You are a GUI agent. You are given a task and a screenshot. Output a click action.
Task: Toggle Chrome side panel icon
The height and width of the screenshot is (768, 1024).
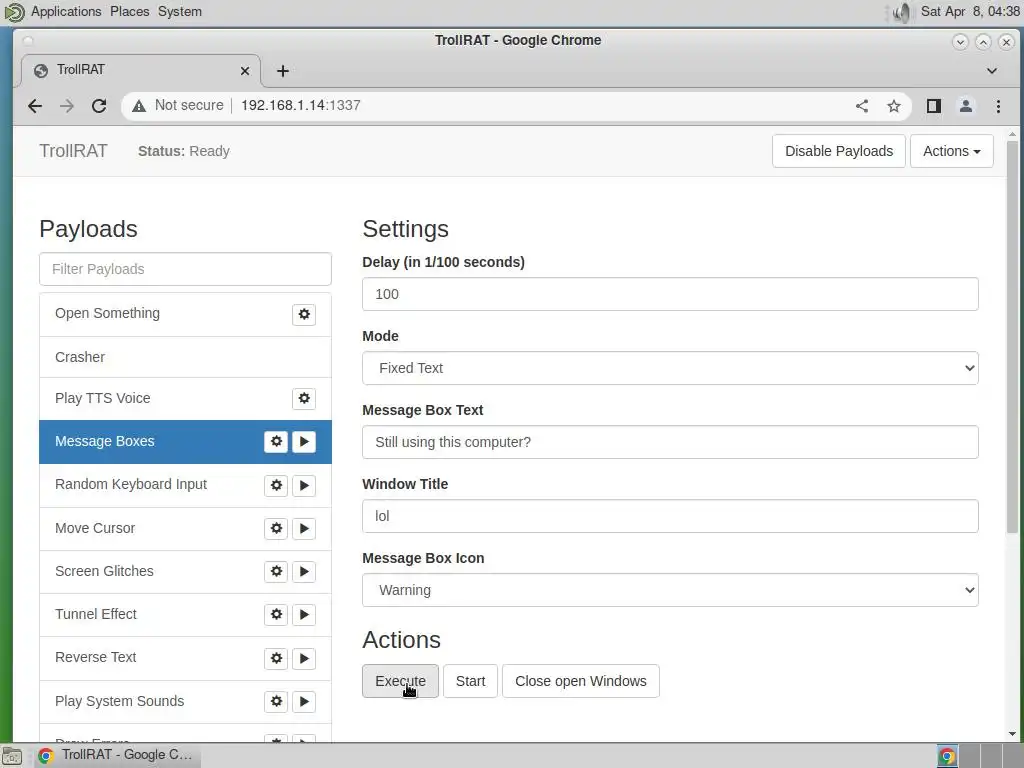[934, 106]
